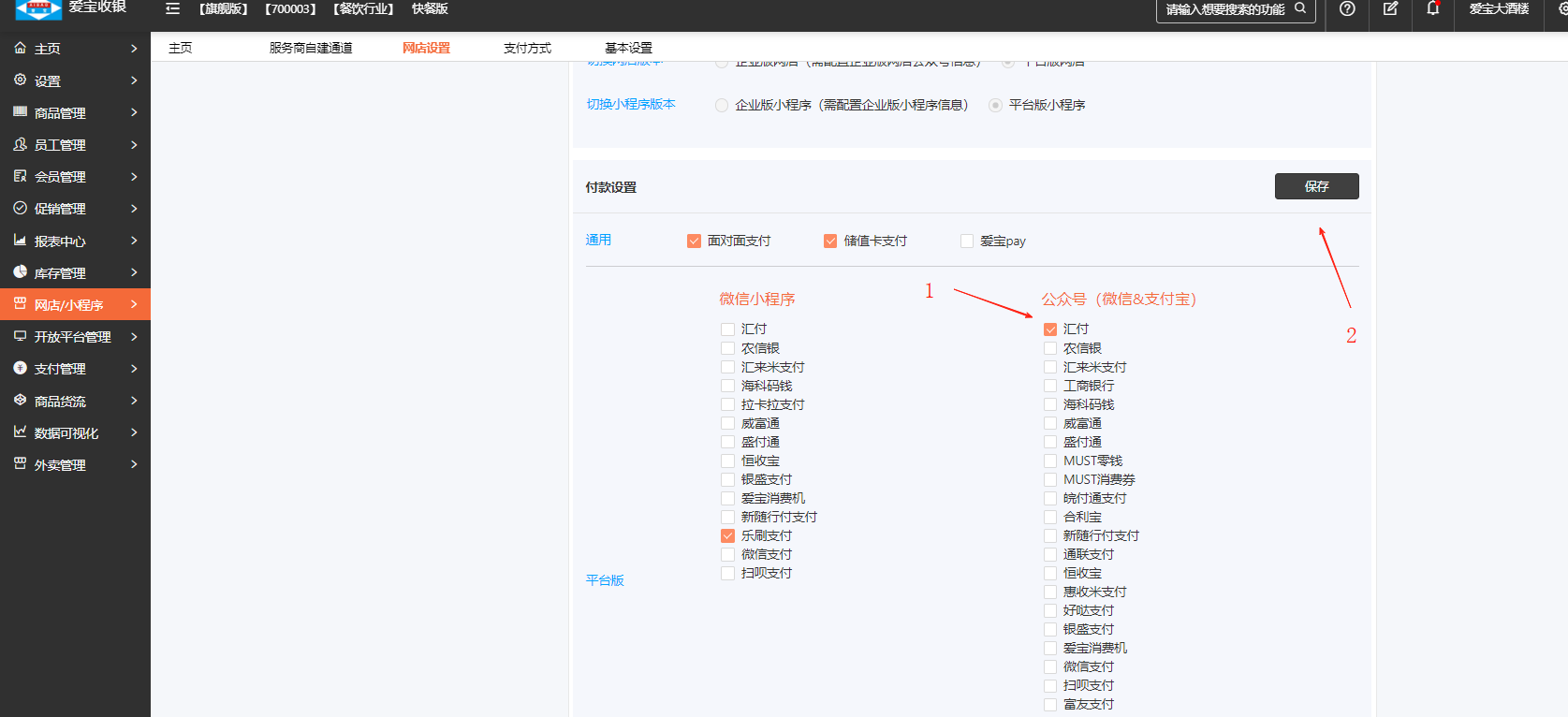1568x717 pixels.
Task: Click the 通用 label link
Action: pos(598,240)
